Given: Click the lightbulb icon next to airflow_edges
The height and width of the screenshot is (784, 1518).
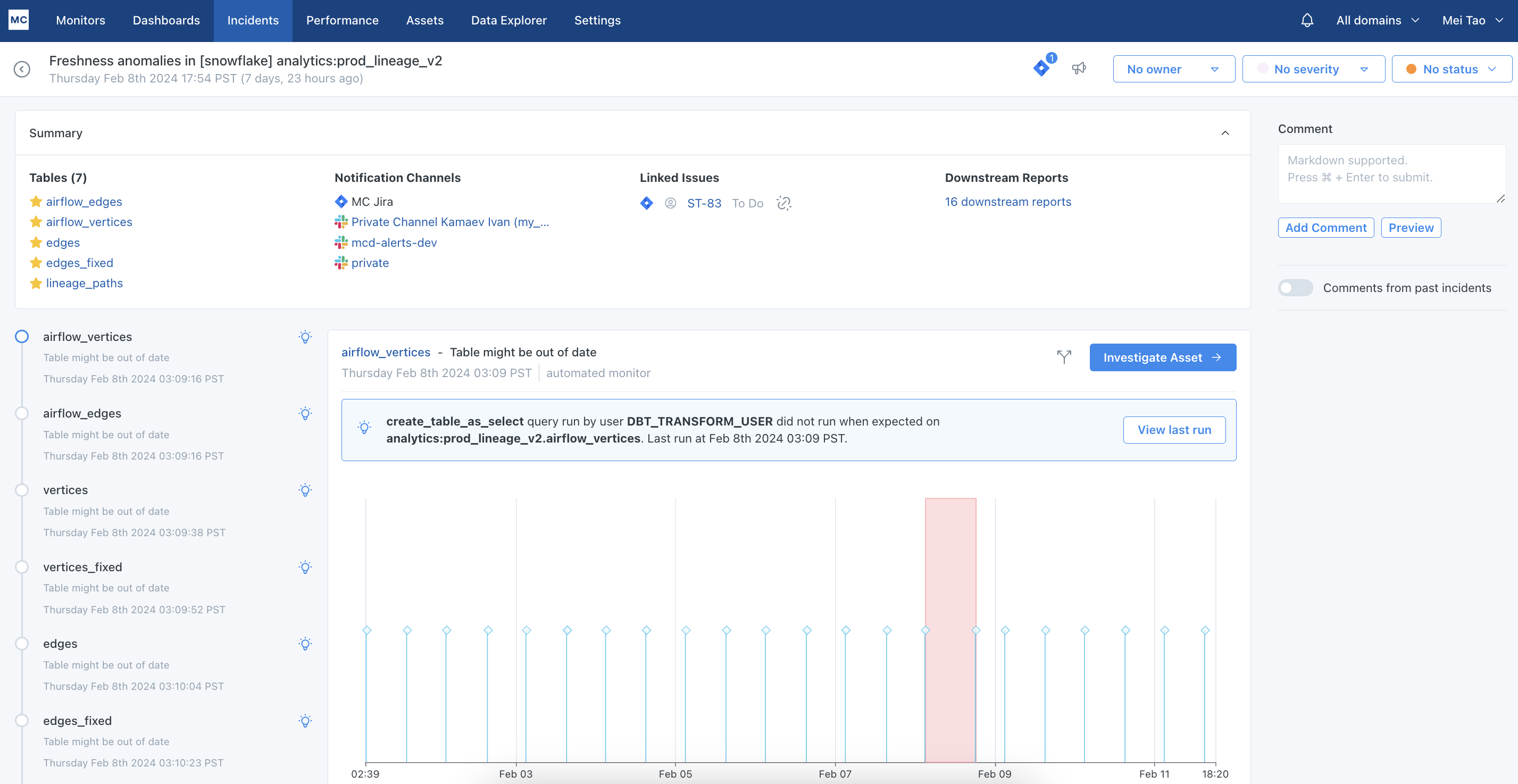Looking at the screenshot, I should [x=304, y=413].
